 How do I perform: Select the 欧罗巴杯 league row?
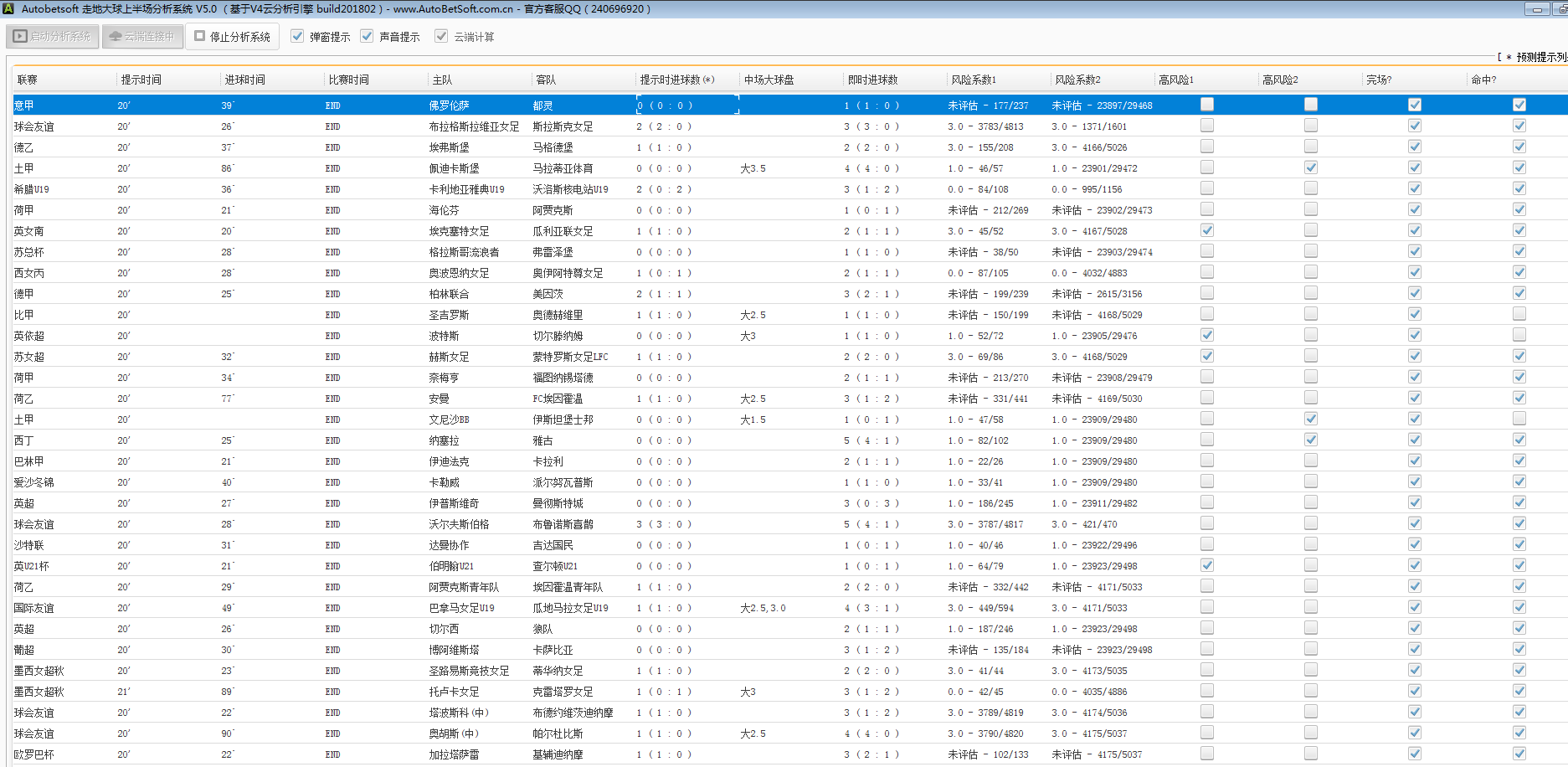[34, 754]
